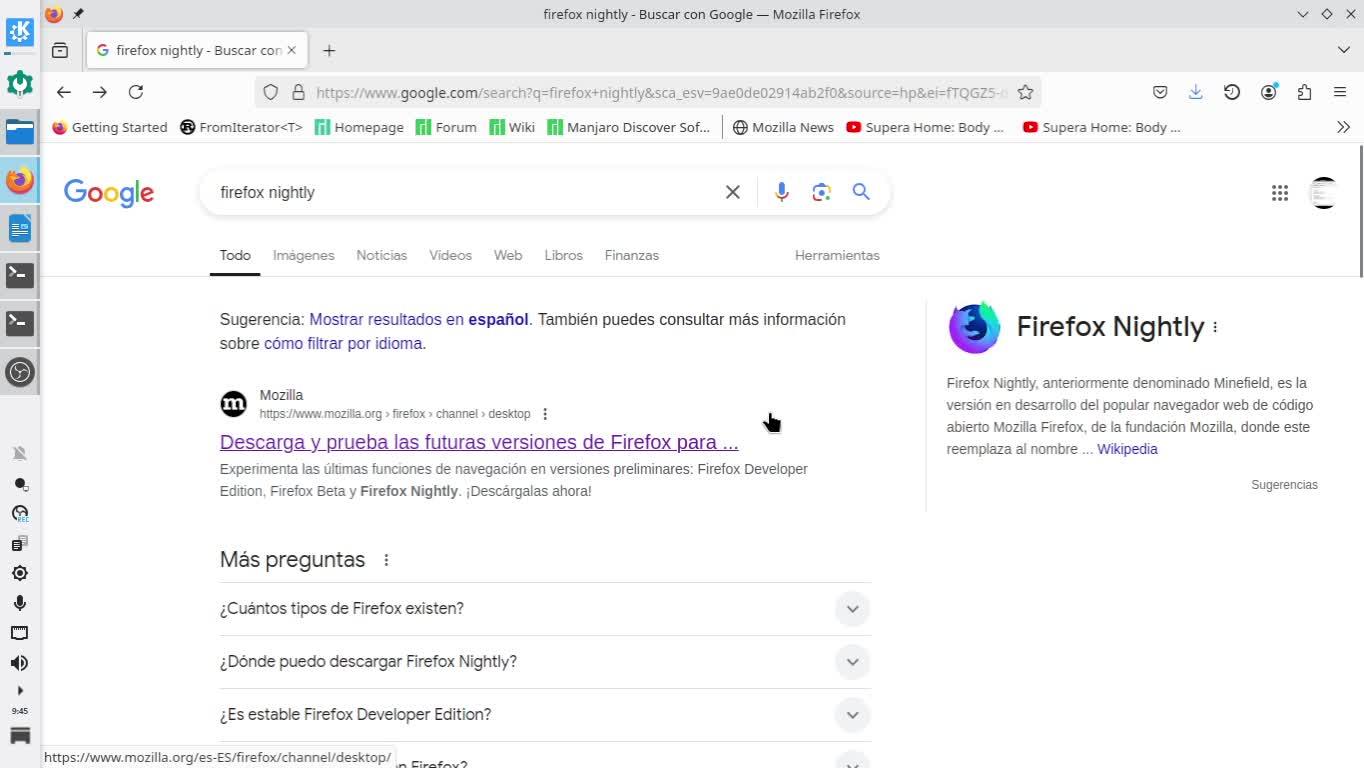
Task: Click the Google logo
Action: [x=109, y=193]
